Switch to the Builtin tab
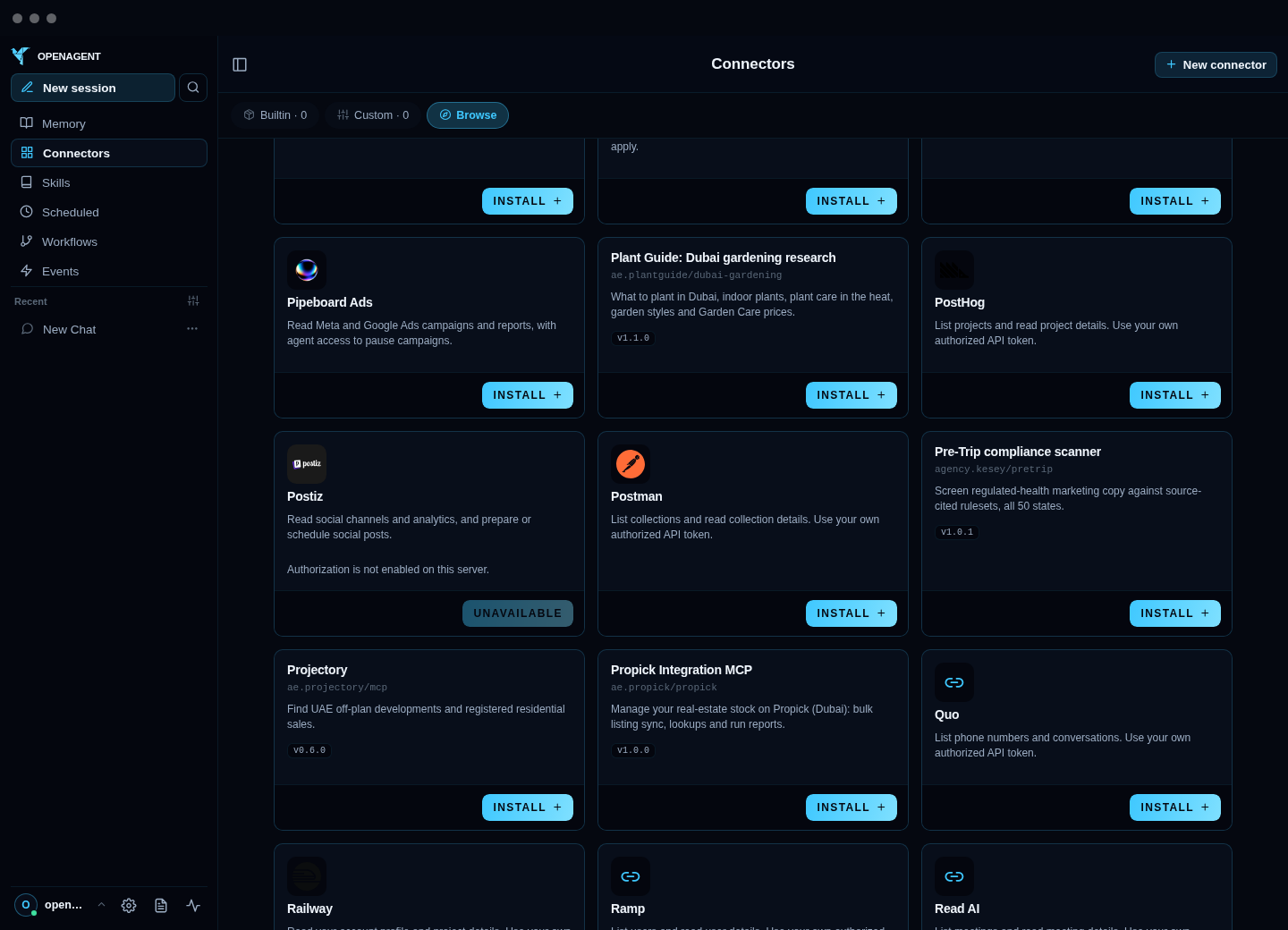Screen dimensions: 1288x930 point(275,115)
